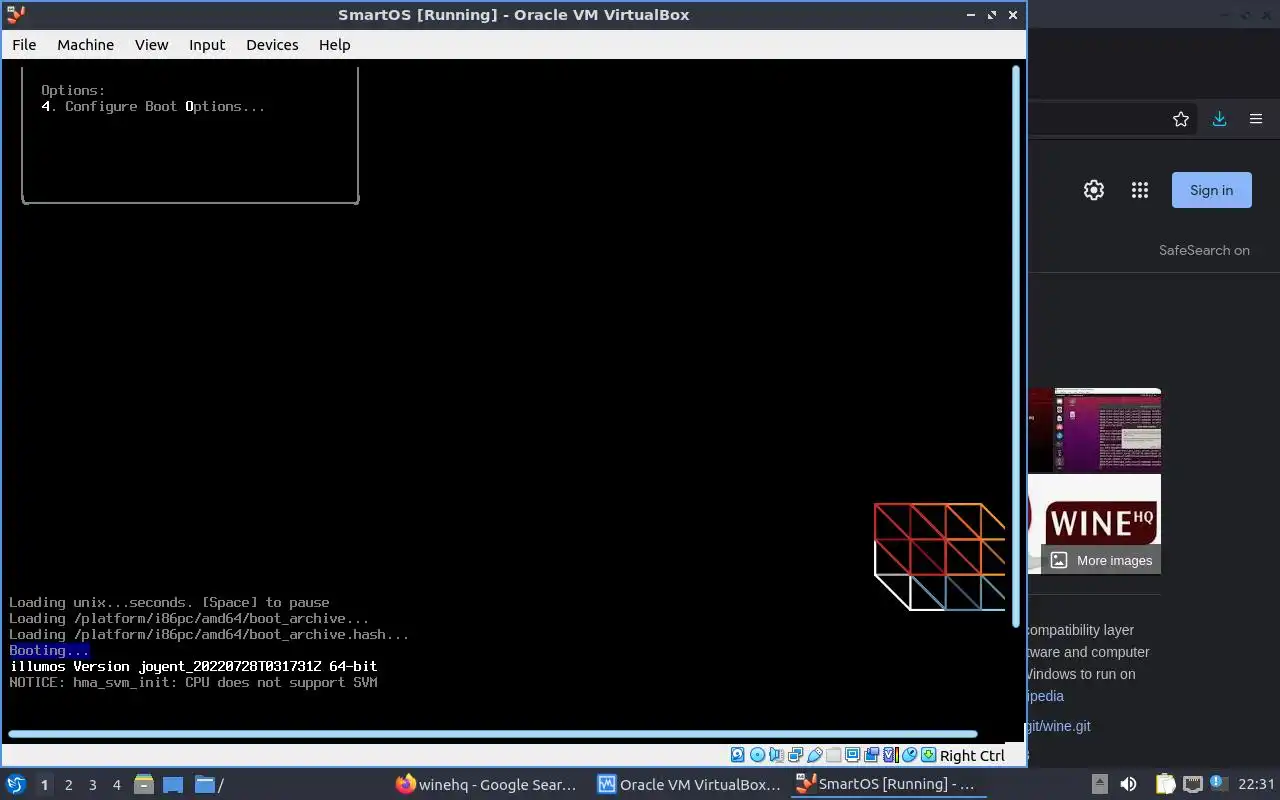Open optical drive indicator in VM status bar

pos(757,755)
